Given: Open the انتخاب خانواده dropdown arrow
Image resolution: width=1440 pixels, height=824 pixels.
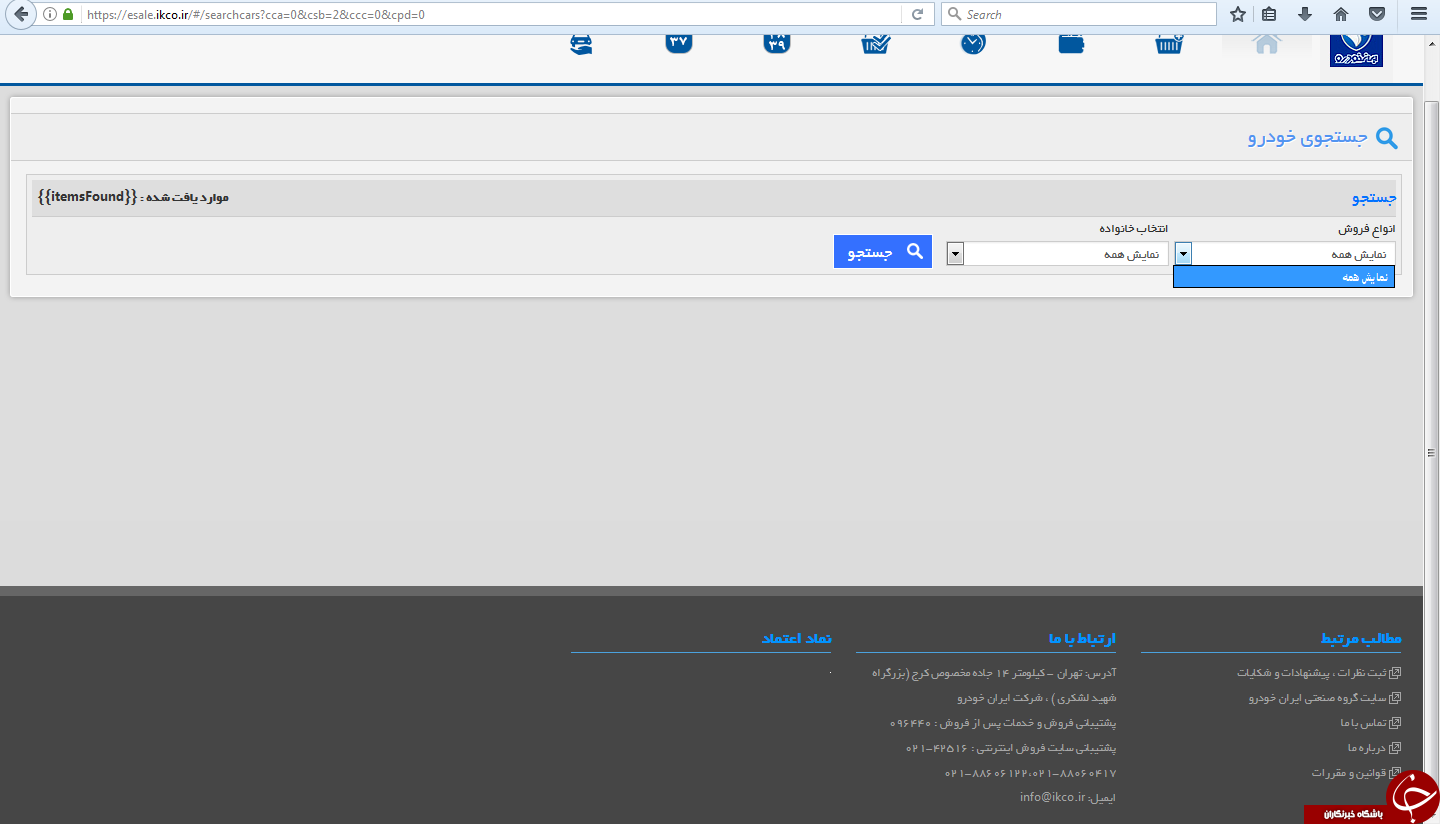Looking at the screenshot, I should [955, 254].
